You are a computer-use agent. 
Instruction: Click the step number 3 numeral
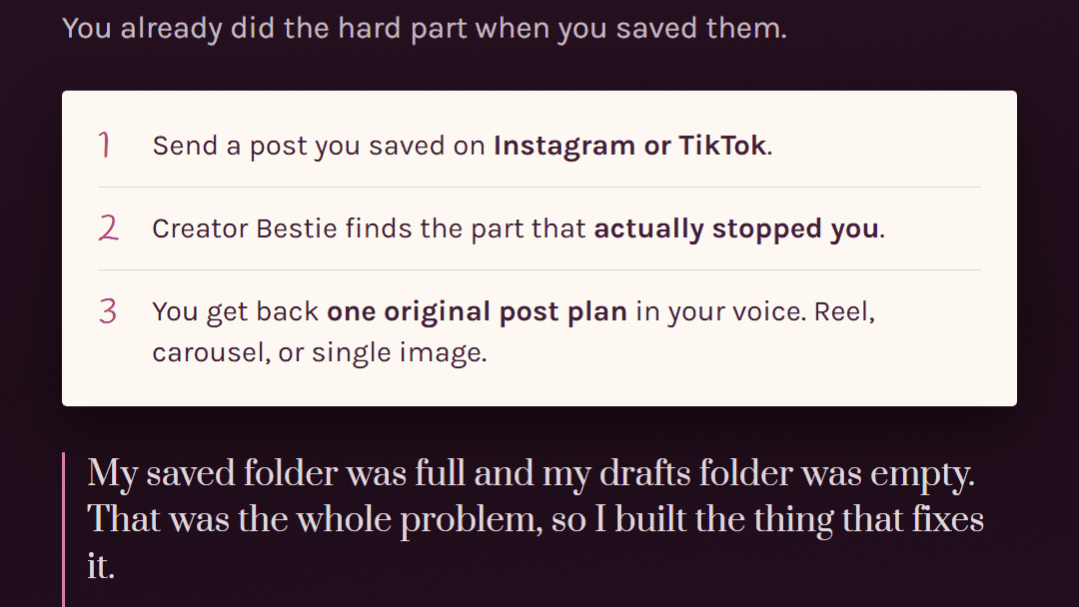(x=107, y=311)
